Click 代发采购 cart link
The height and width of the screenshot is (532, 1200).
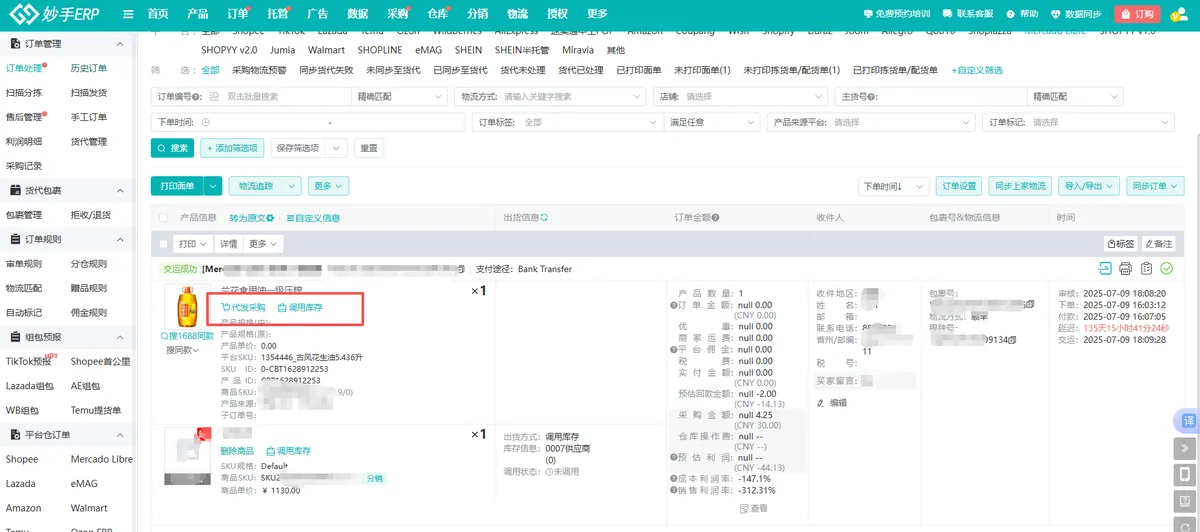[243, 307]
